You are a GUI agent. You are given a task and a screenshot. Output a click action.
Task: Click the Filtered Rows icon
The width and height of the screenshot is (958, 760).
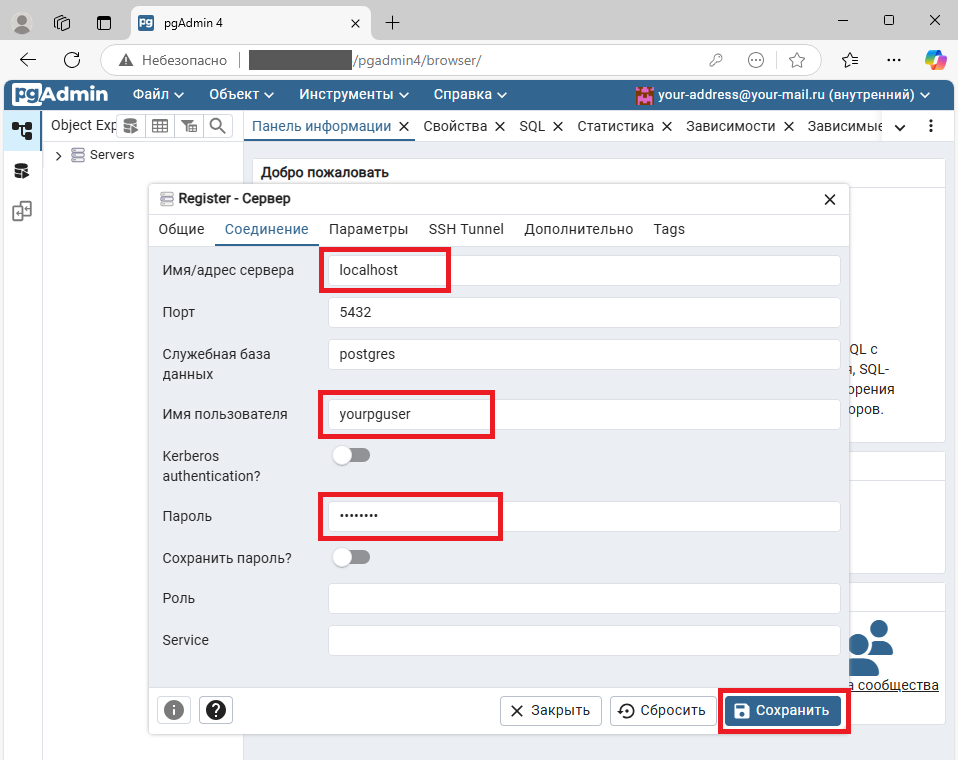[x=189, y=126]
